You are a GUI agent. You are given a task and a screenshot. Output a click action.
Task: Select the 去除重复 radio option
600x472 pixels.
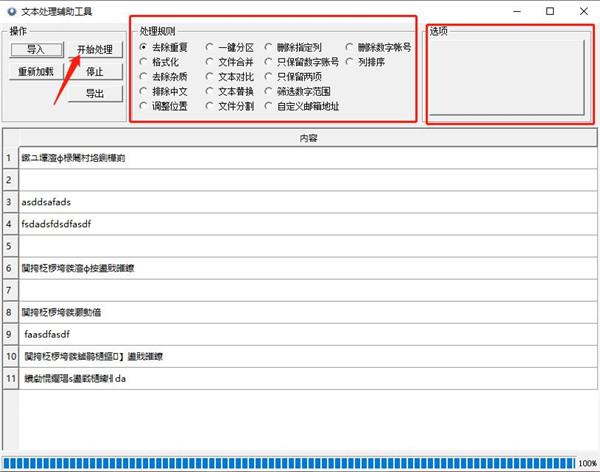click(145, 47)
